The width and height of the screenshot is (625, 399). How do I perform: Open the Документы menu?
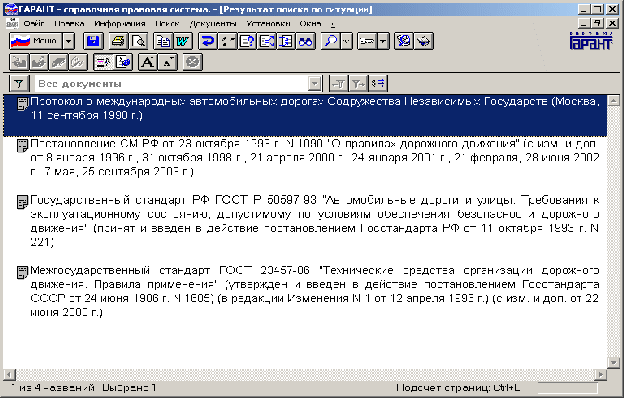coord(213,24)
